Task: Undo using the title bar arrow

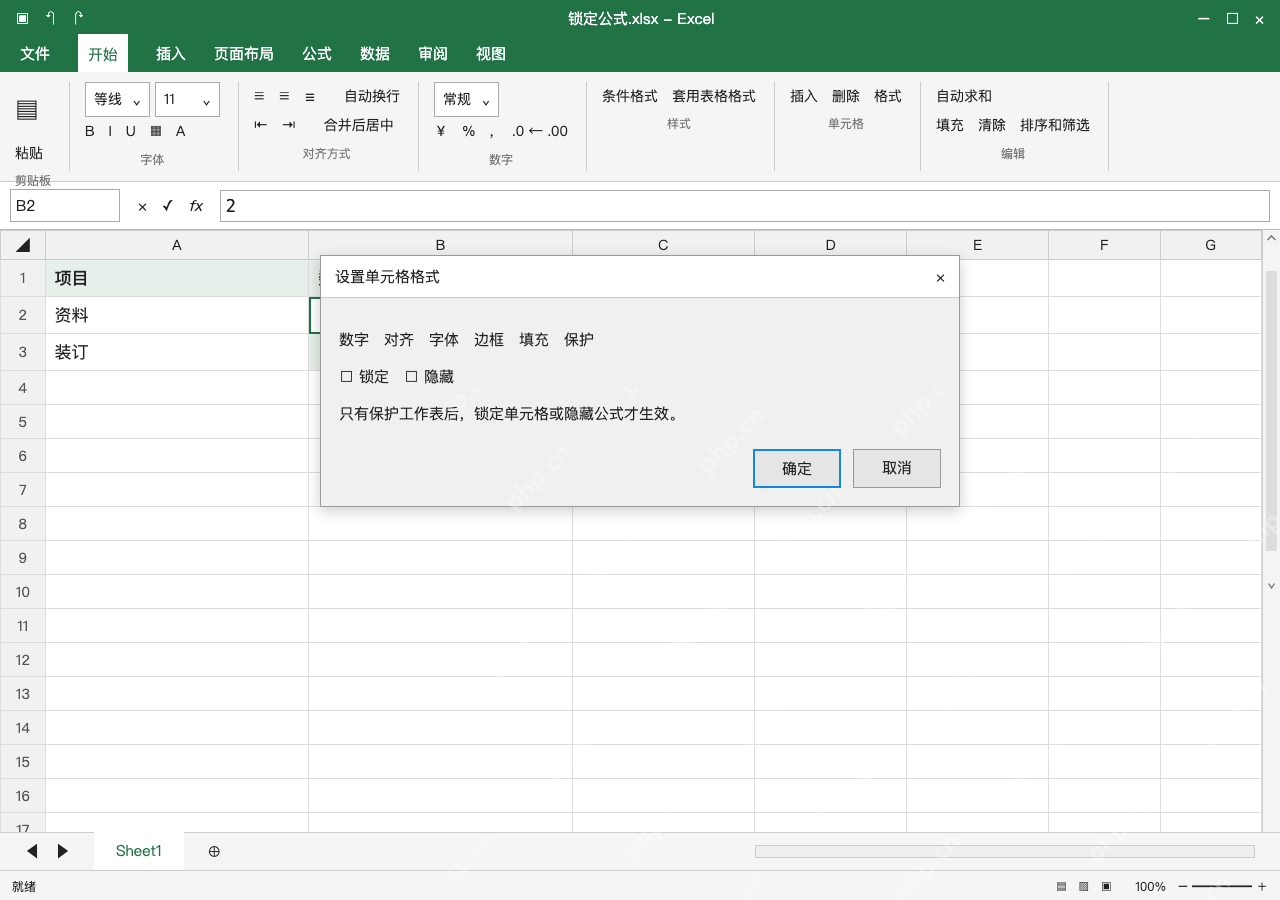Action: (x=50, y=18)
